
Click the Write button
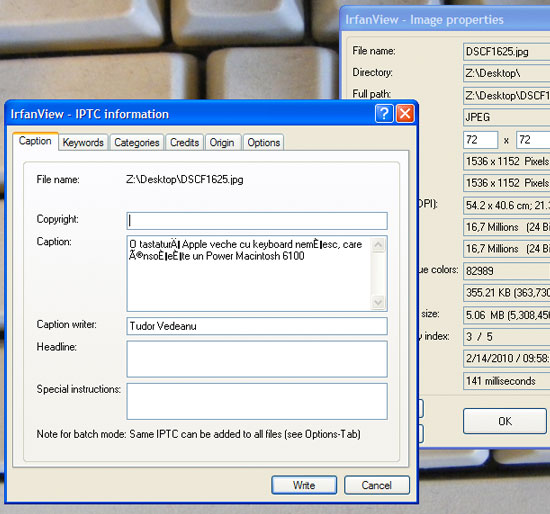(x=304, y=485)
